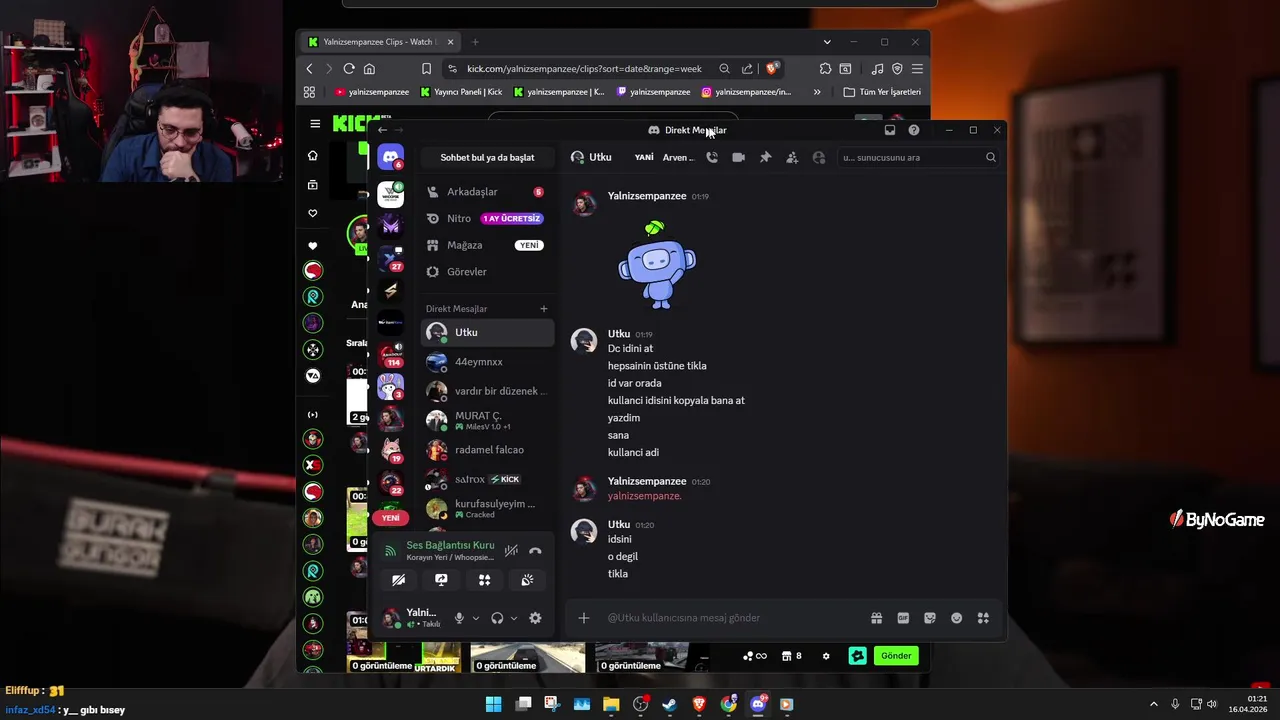Image resolution: width=1280 pixels, height=720 pixels.
Task: Open sticker picker in message box
Action: point(930,618)
